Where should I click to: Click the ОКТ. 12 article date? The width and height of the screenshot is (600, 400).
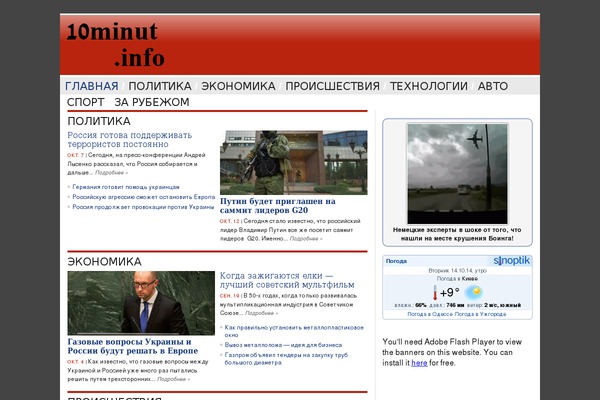point(230,221)
